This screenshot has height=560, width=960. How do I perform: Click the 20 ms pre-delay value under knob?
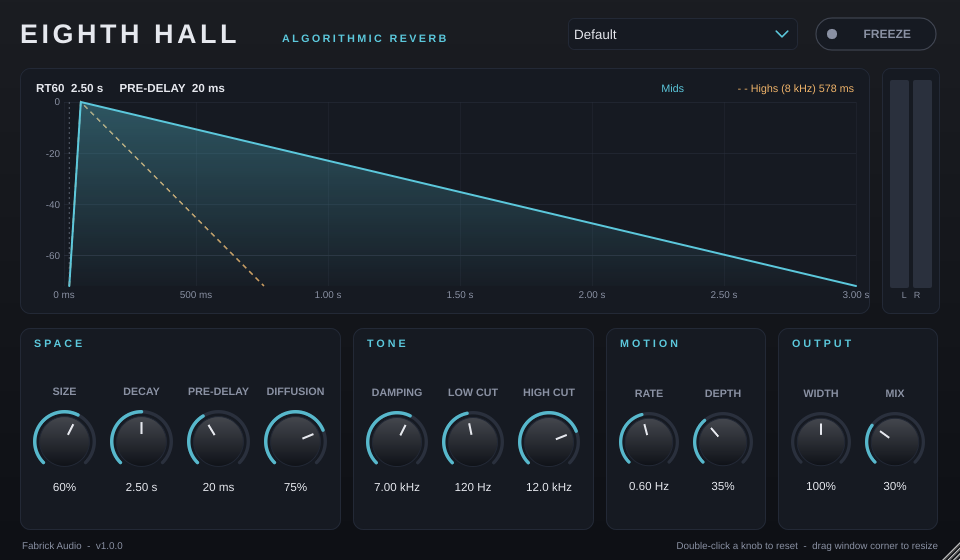click(x=219, y=487)
